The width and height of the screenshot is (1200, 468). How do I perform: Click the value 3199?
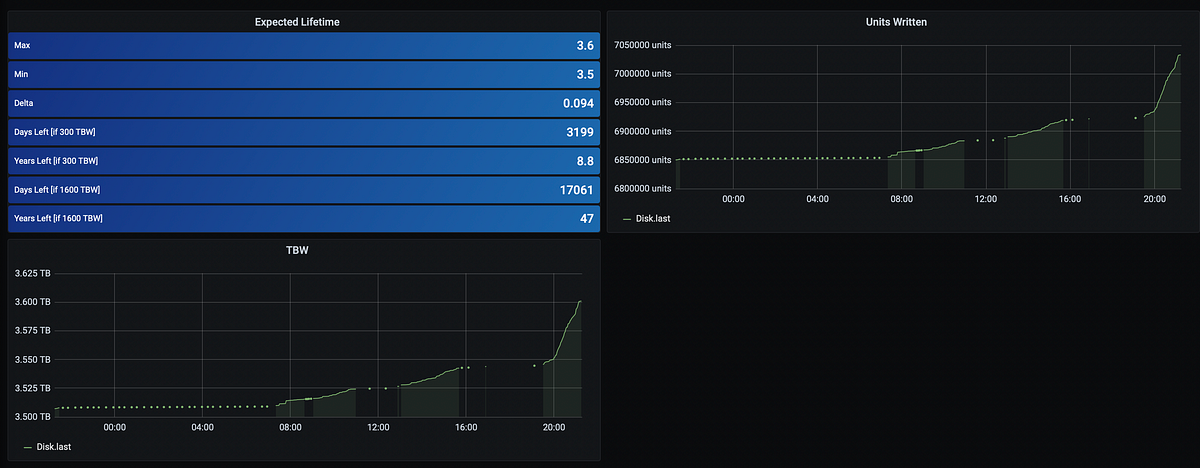579,132
